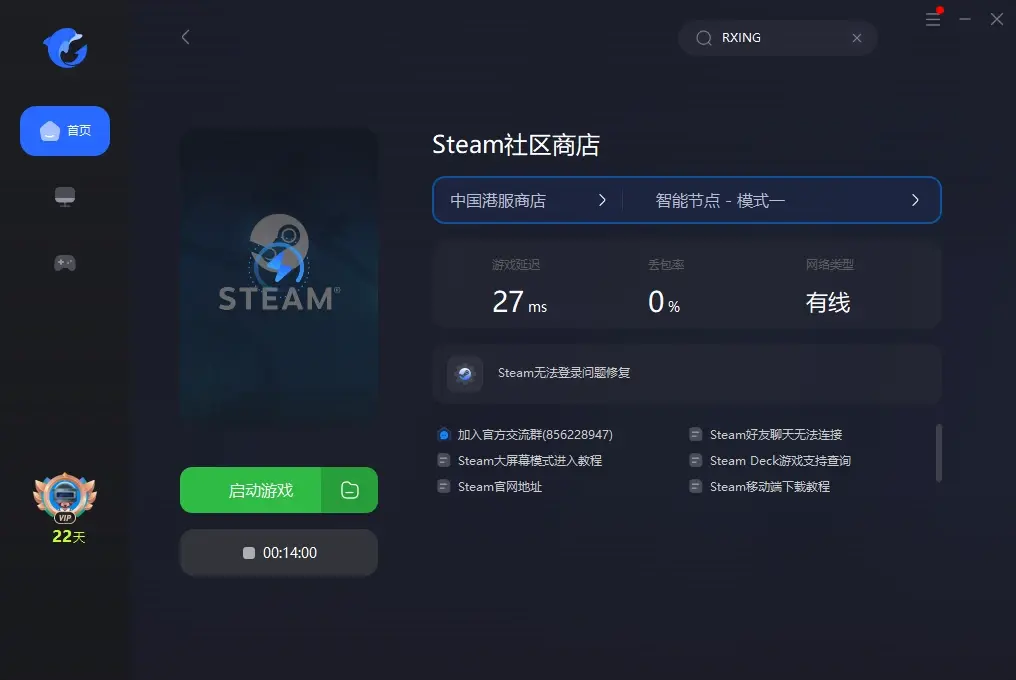Click the 游戏延迟 label
1016x680 pixels.
pos(516,264)
